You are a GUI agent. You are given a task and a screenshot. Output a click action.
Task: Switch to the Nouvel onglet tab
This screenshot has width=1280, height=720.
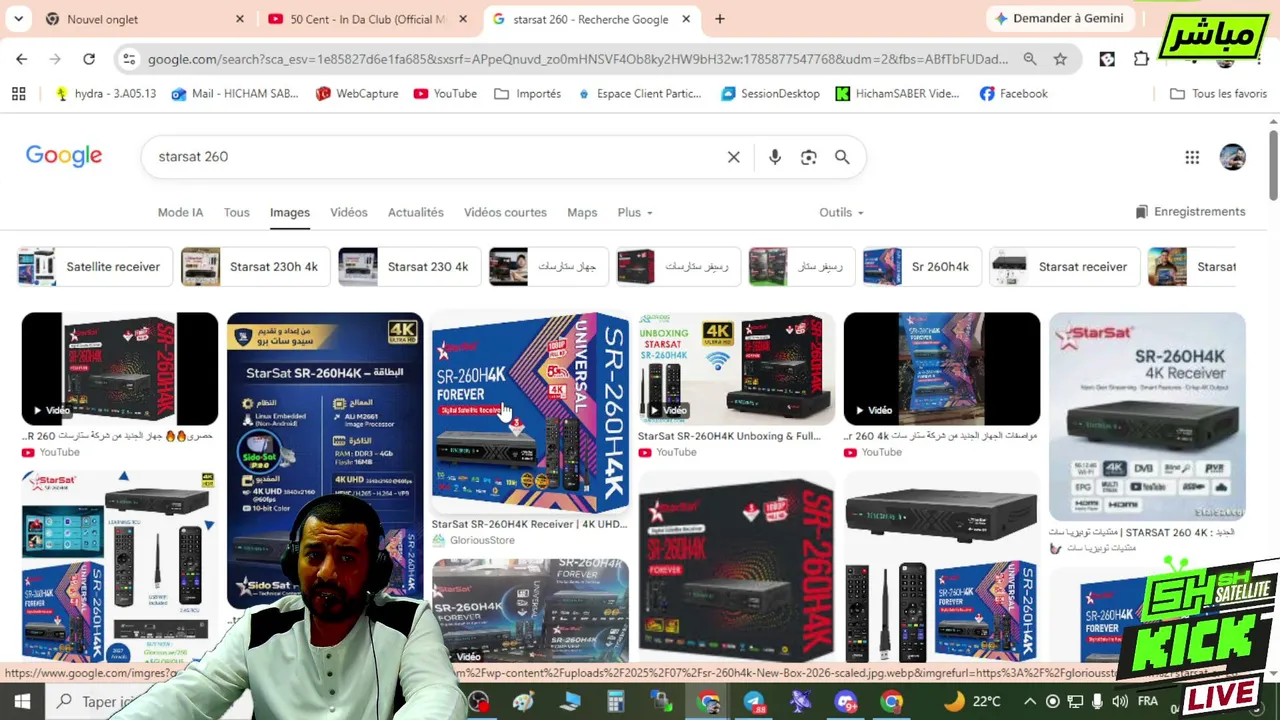(145, 19)
